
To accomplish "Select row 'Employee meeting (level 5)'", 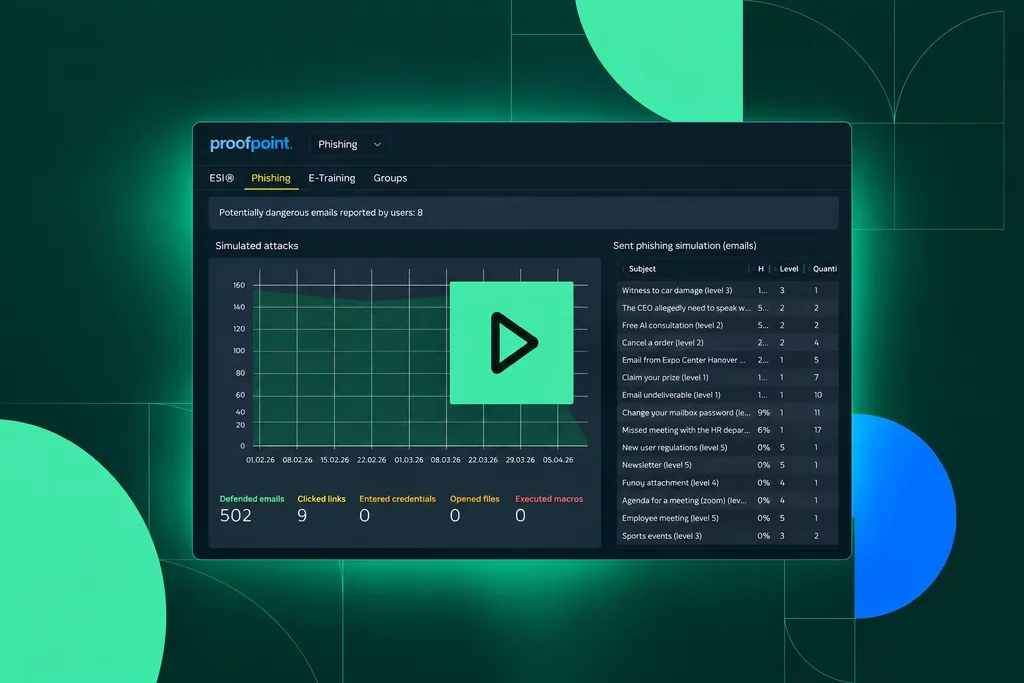I will 728,518.
